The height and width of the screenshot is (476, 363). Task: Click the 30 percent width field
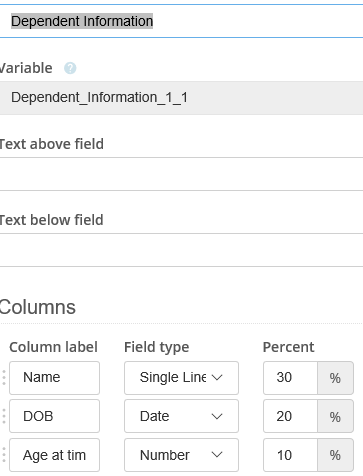[290, 378]
